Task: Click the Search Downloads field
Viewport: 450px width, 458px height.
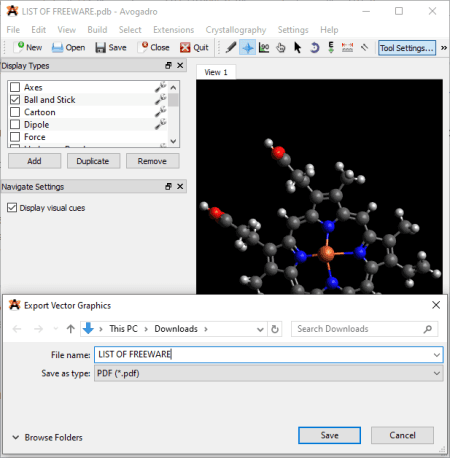Action: (364, 329)
